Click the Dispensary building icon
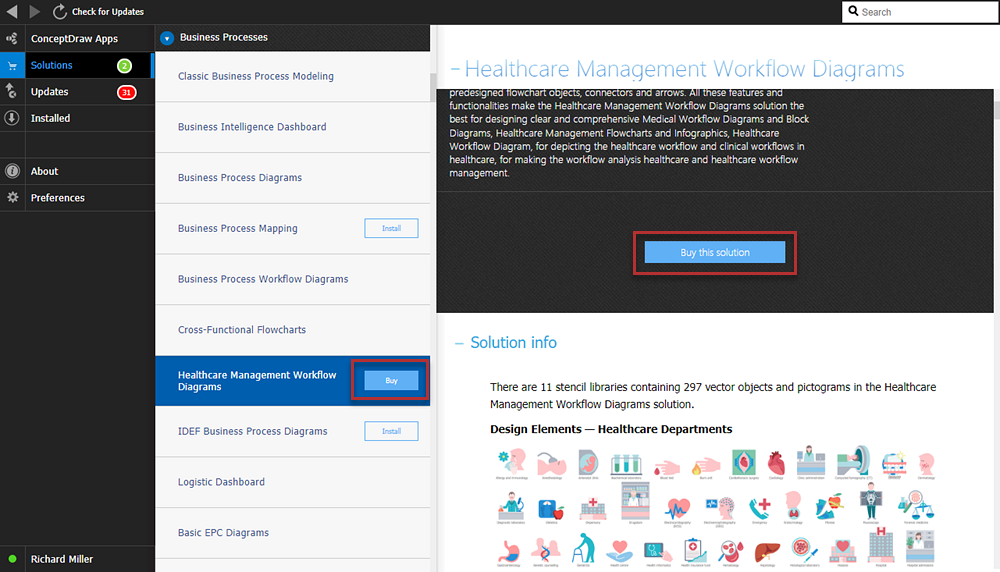1000x572 pixels. [592, 510]
